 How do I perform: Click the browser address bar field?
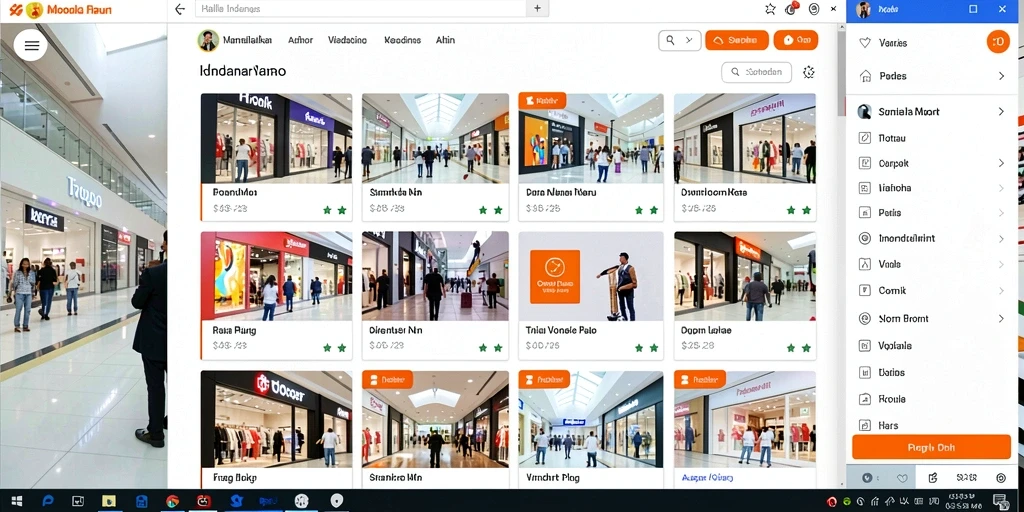pos(360,8)
